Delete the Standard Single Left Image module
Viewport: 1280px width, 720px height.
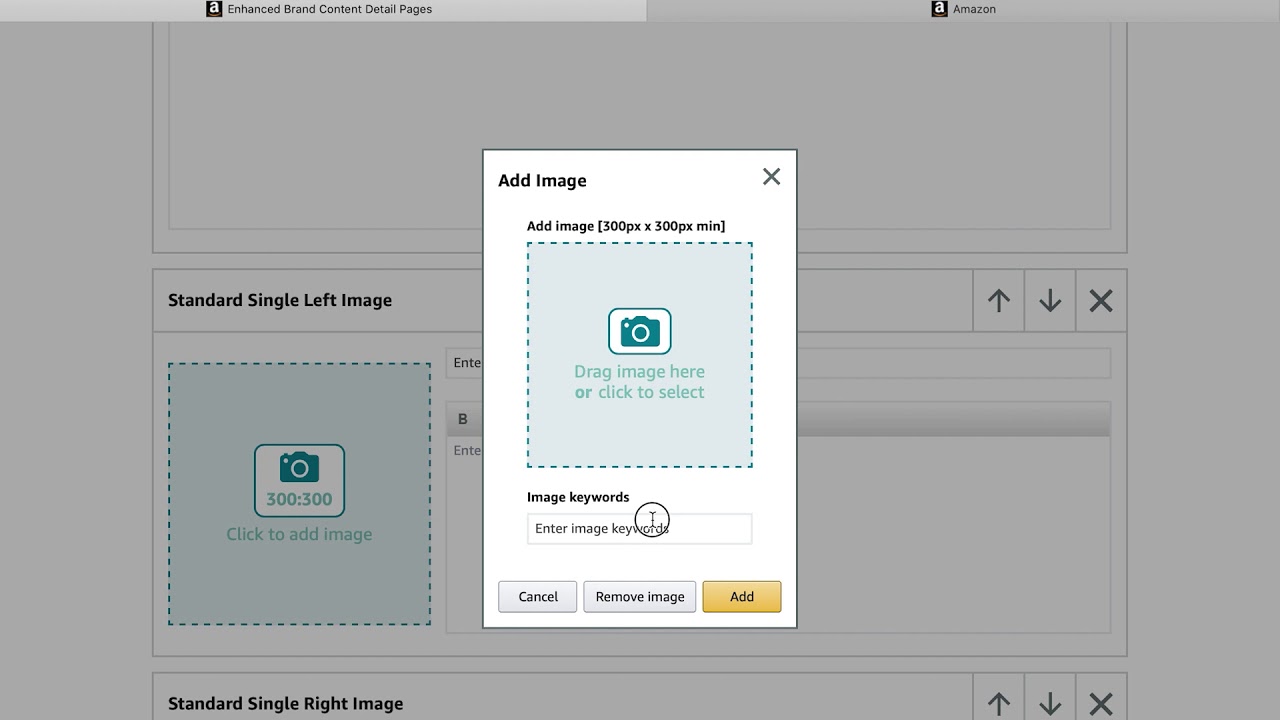pyautogui.click(x=1101, y=300)
